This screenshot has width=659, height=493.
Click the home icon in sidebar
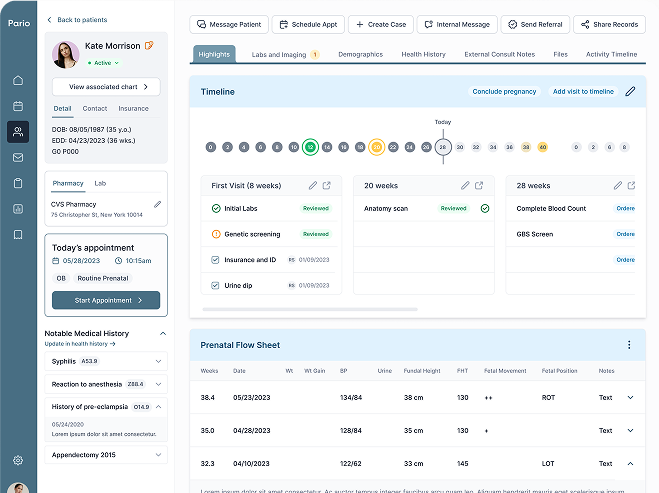pos(18,80)
